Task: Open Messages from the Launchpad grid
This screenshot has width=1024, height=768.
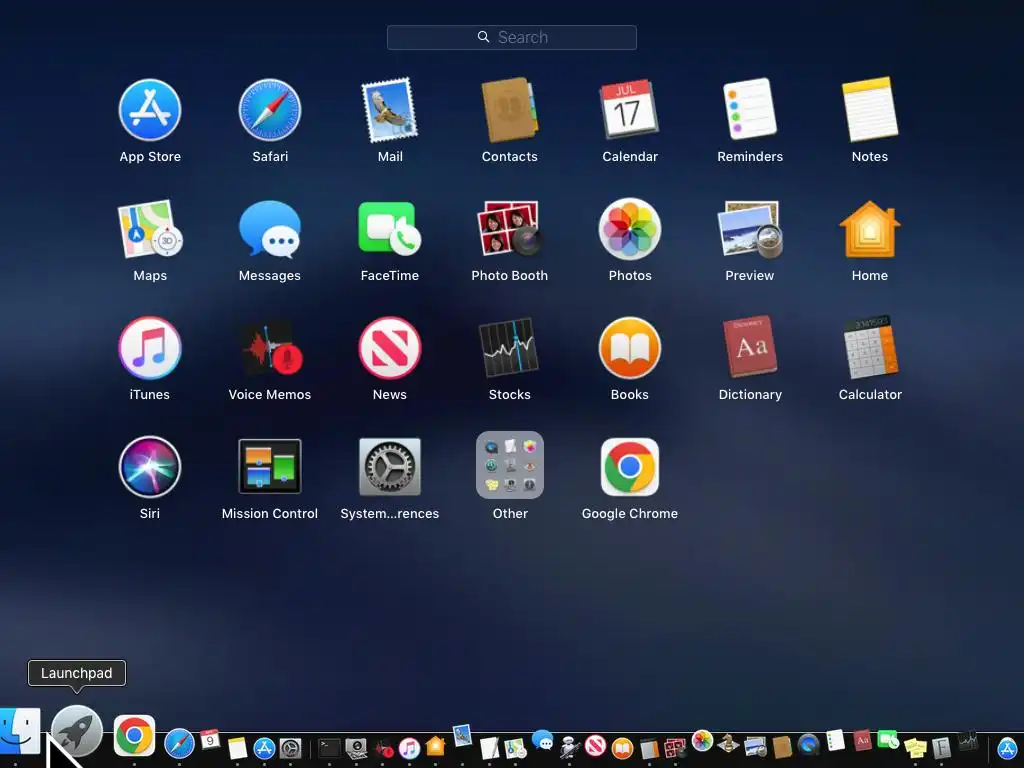Action: click(270, 229)
